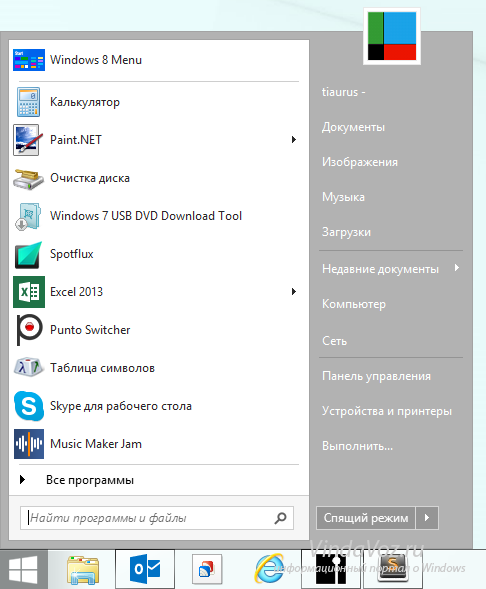Open Windows 7 USB DVD Download Tool icon
Screen dimensions: 486x589
(x=28, y=216)
